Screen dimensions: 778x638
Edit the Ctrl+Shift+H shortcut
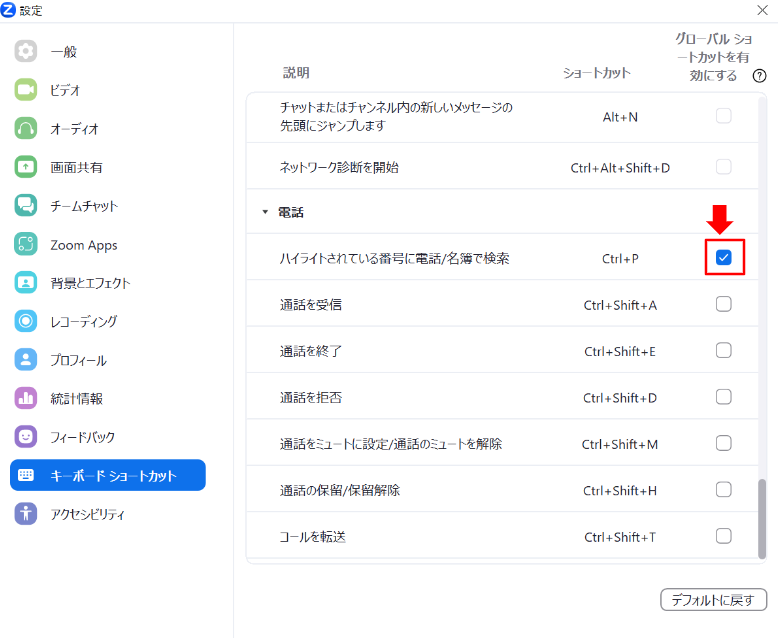(x=620, y=491)
